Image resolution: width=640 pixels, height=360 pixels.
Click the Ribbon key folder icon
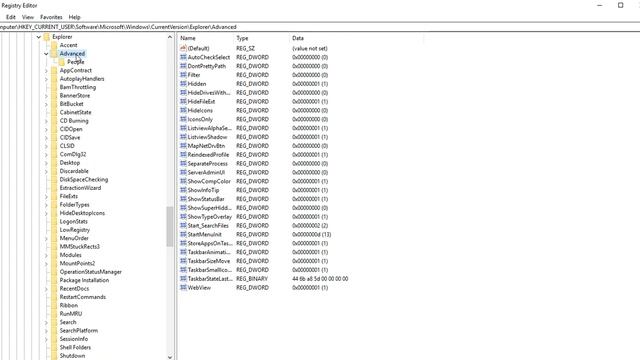click(54, 305)
